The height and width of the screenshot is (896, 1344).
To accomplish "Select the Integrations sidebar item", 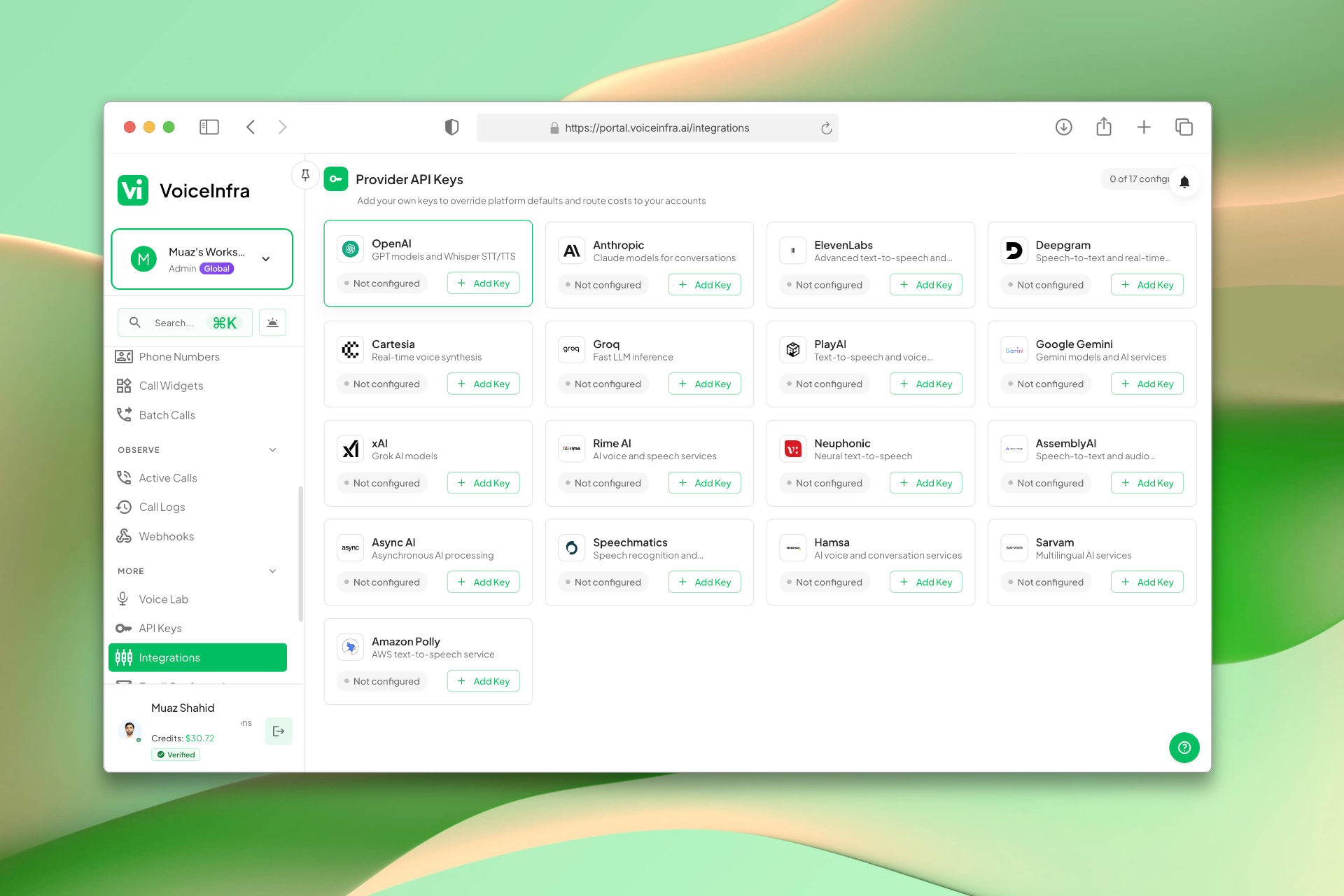I will pos(197,657).
